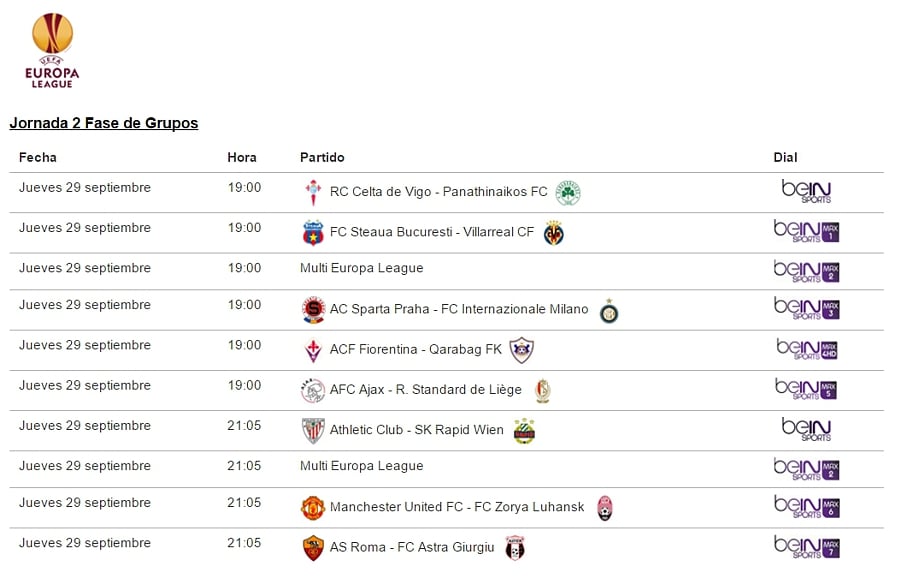Select the Fecha column header
This screenshot has width=900, height=585.
pos(38,157)
